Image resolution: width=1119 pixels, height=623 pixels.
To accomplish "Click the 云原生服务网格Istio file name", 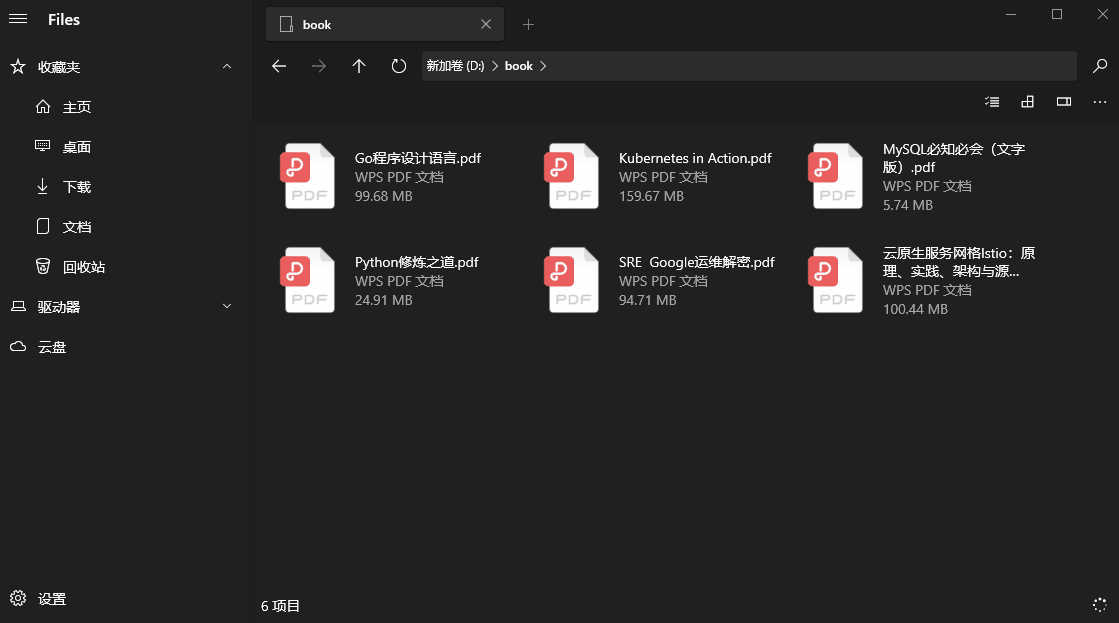I will [958, 262].
